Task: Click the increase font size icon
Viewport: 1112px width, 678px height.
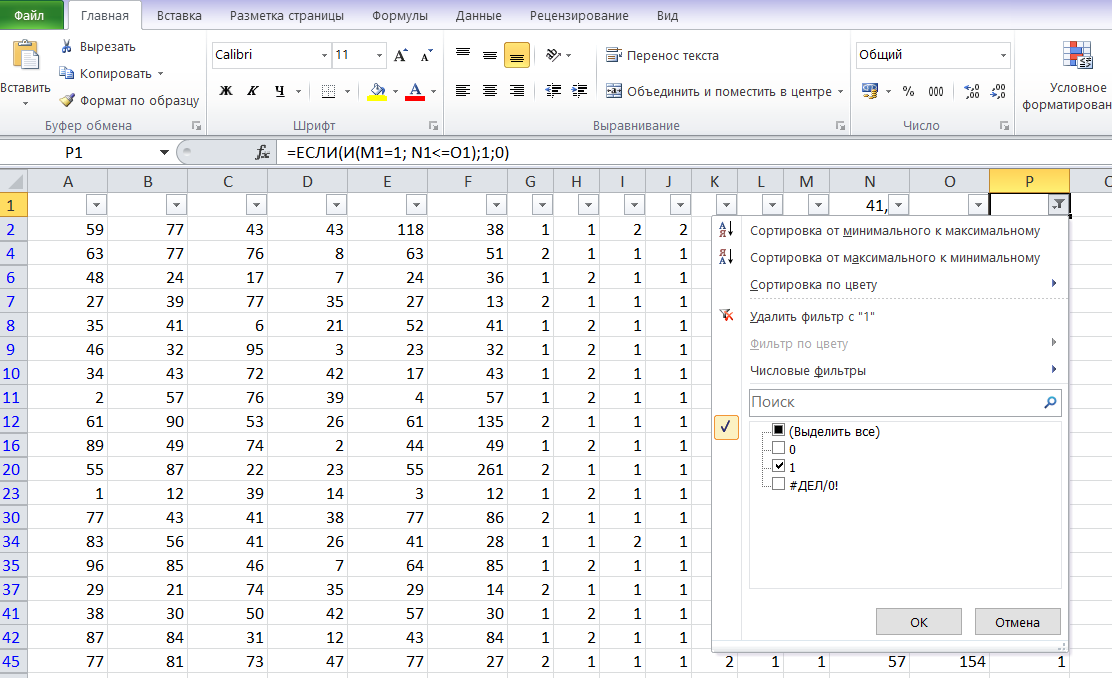Action: tap(401, 55)
